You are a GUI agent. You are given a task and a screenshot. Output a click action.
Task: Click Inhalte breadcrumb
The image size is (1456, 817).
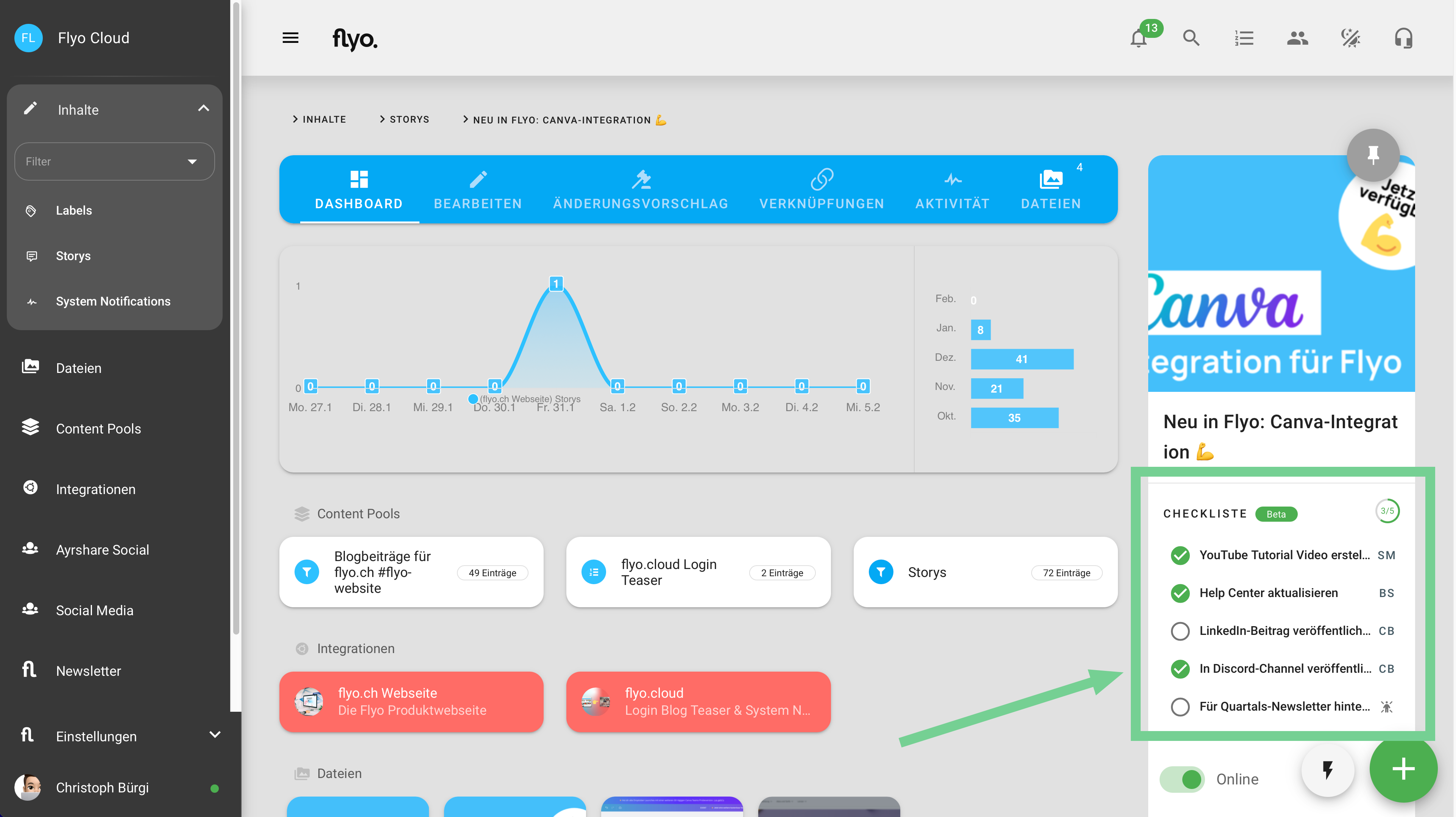click(320, 119)
